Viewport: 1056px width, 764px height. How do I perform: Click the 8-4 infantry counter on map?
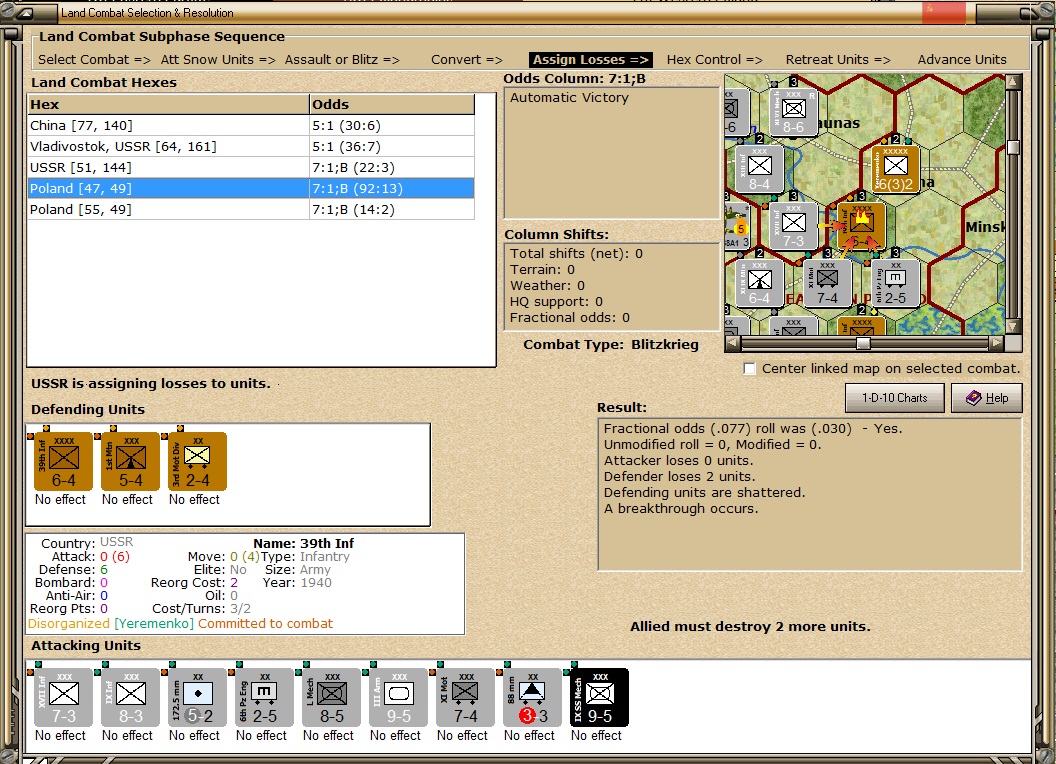coord(759,169)
